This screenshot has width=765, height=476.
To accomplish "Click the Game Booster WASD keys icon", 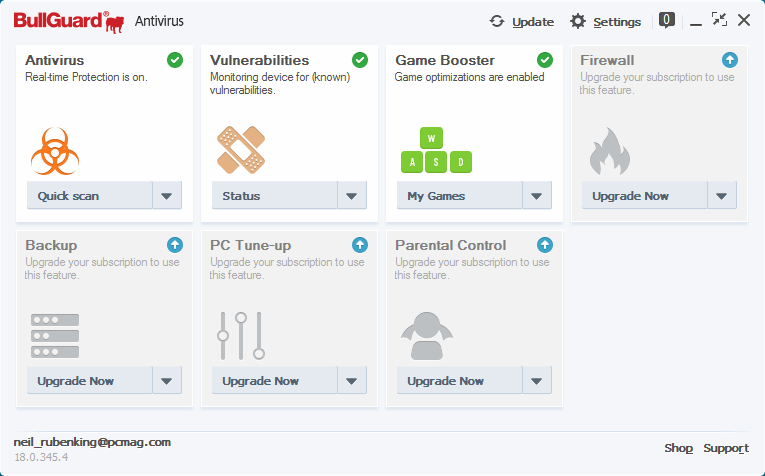I will (x=435, y=151).
